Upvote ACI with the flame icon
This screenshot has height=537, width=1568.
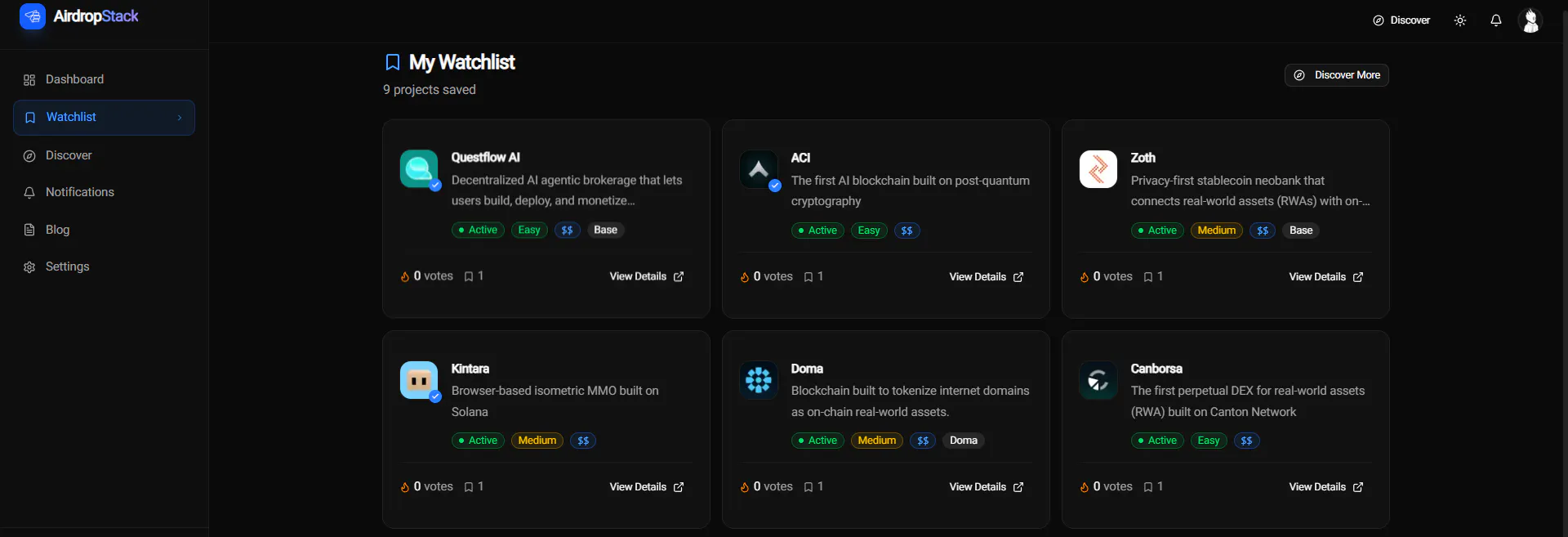tap(745, 277)
